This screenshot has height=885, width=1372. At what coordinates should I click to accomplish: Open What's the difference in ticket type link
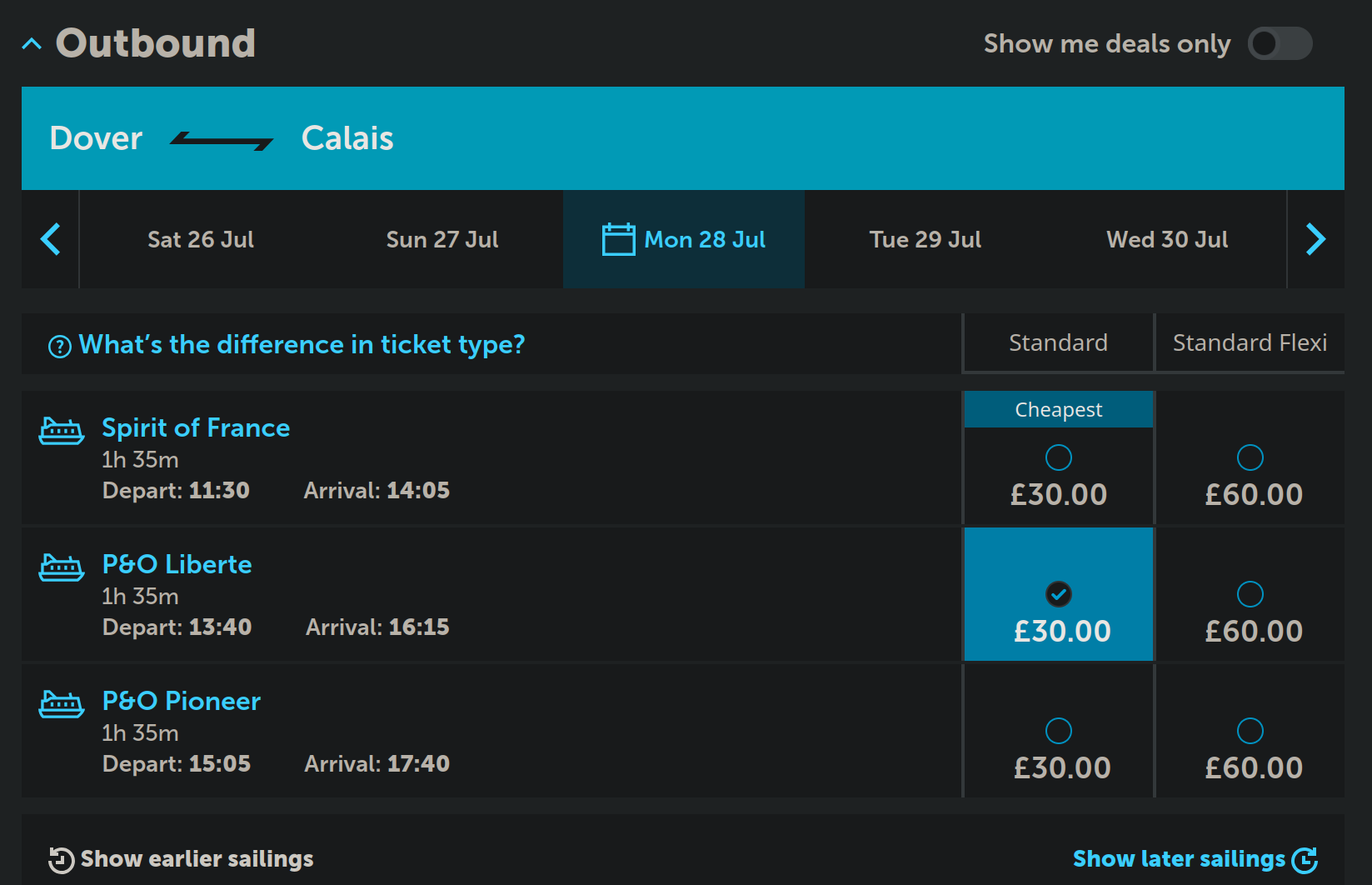click(x=302, y=344)
